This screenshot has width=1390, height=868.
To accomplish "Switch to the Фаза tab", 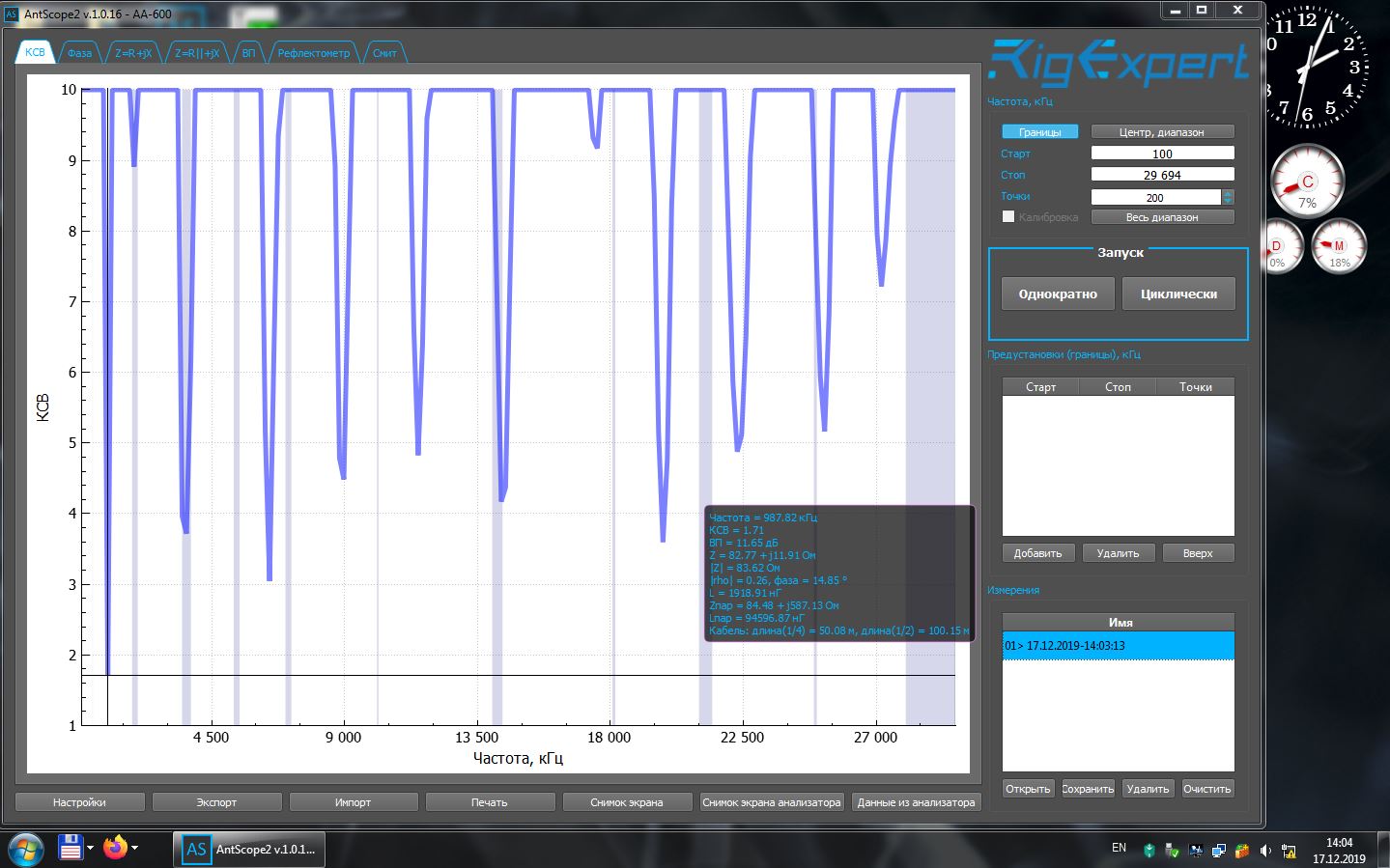I will pyautogui.click(x=79, y=53).
